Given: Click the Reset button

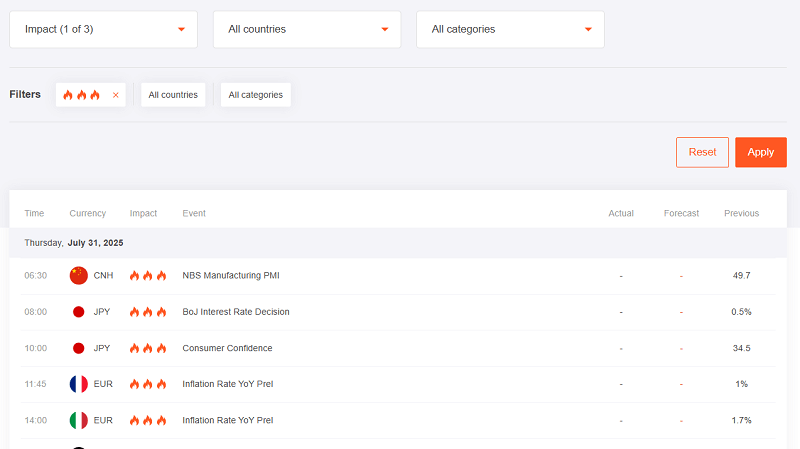Looking at the screenshot, I should pyautogui.click(x=702, y=152).
